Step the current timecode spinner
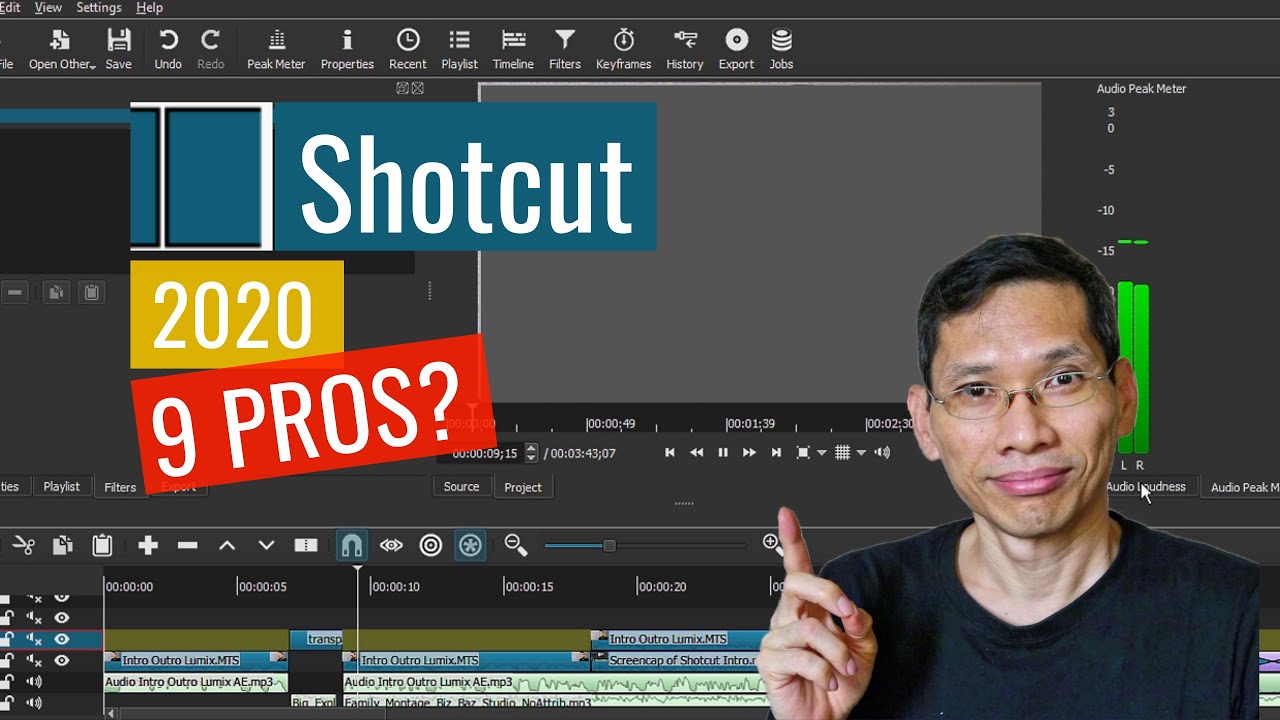Viewport: 1280px width, 720px height. click(x=531, y=453)
